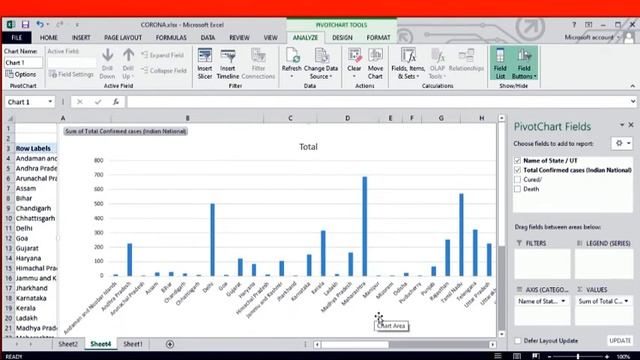
Task: Close the PivotChart Fields pane
Action: pos(631,124)
